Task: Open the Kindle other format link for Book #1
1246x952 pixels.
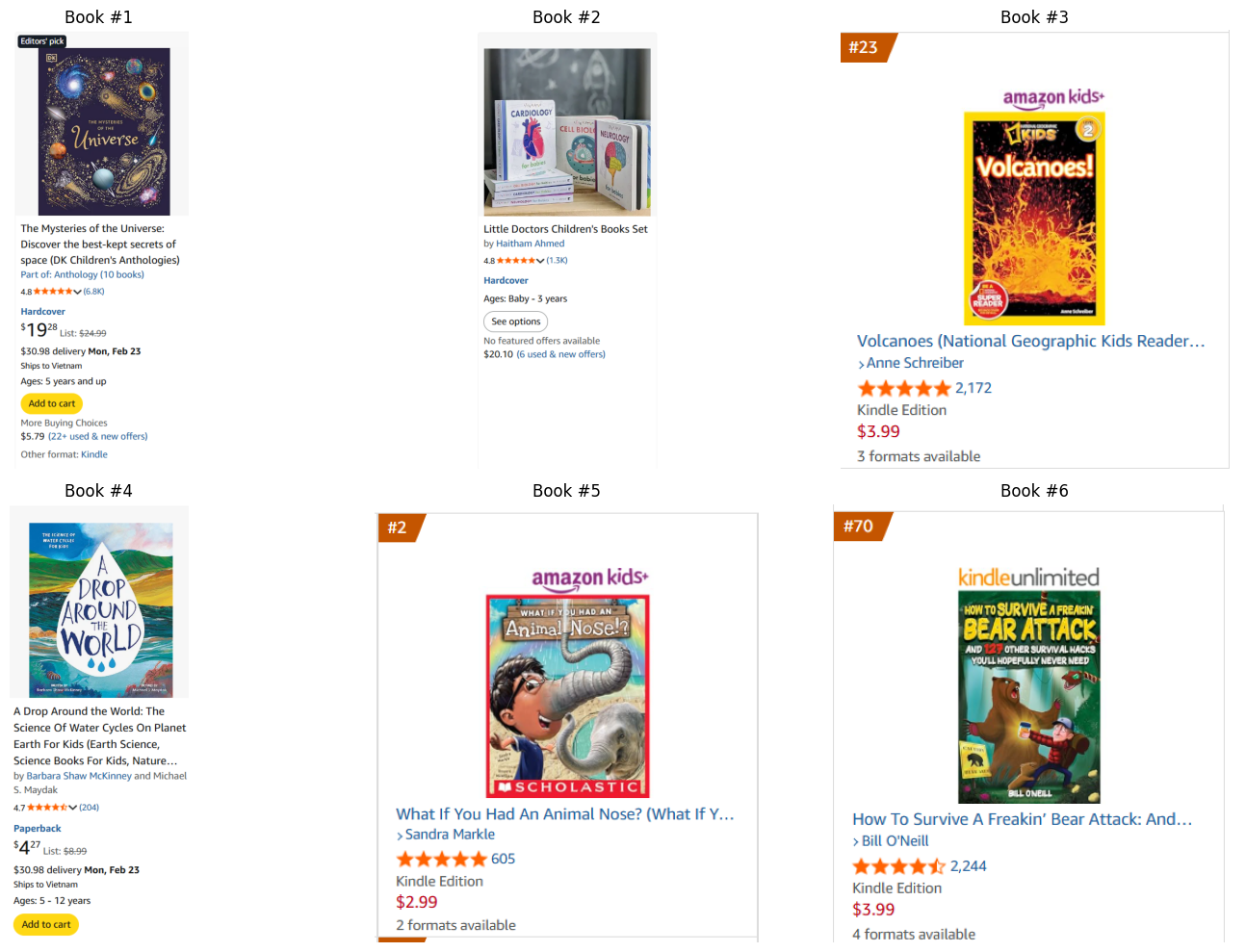Action: tap(94, 454)
